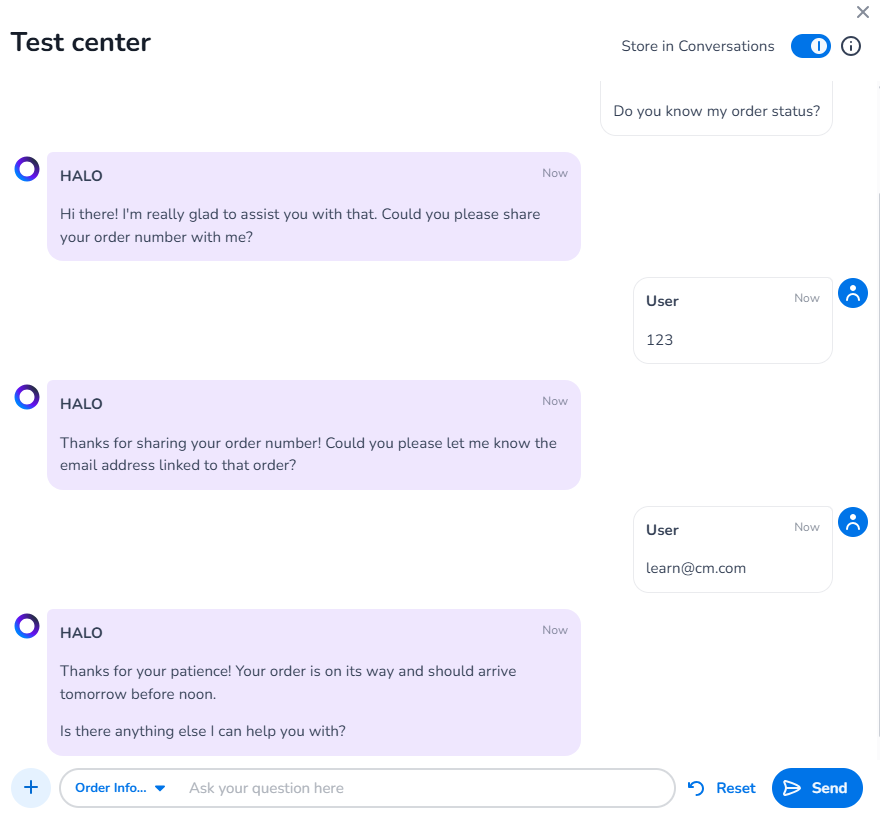Viewport: 880px width, 814px height.
Task: Click the Ask your question here field
Action: pos(427,788)
